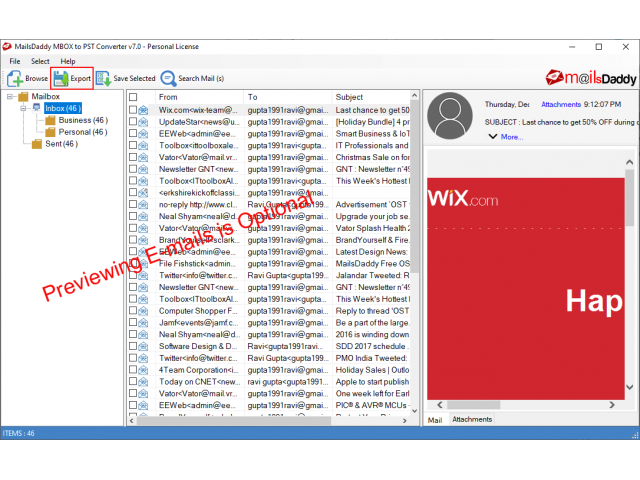Click the envelope icon of Software Design row

(x=143, y=347)
